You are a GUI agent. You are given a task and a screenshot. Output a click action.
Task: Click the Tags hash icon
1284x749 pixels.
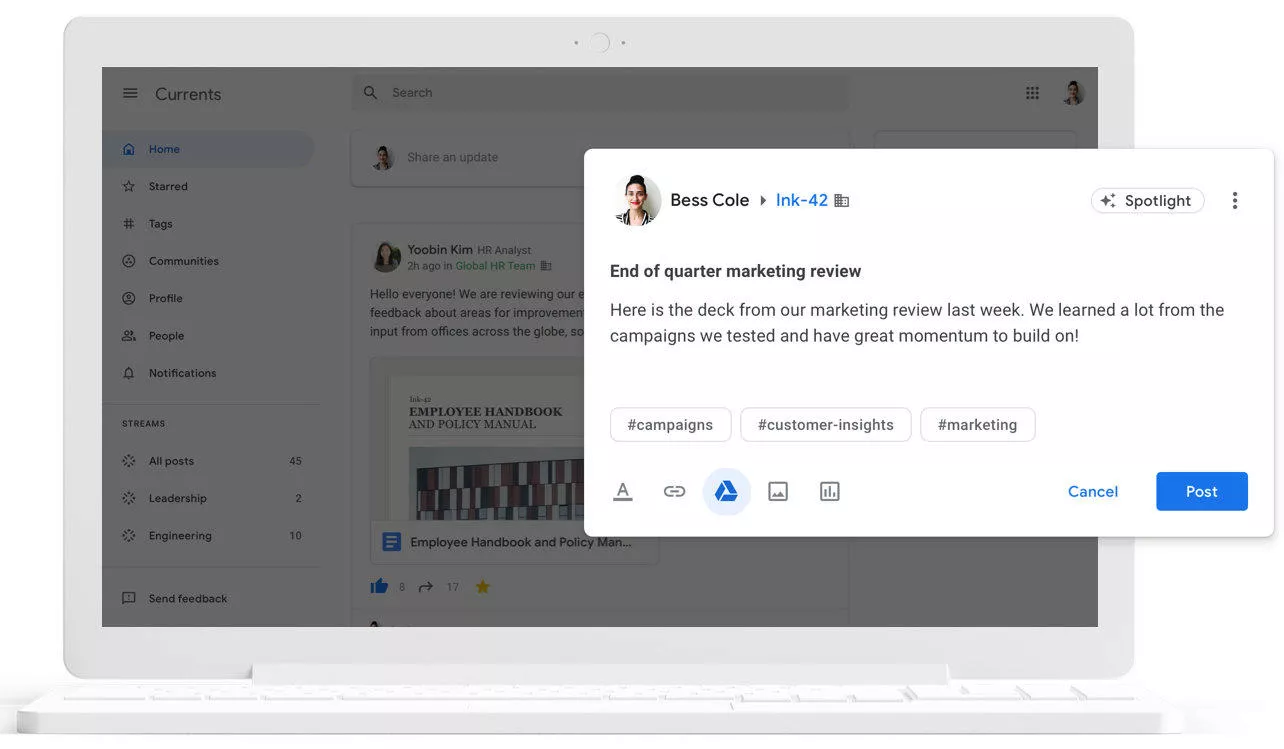click(x=128, y=224)
